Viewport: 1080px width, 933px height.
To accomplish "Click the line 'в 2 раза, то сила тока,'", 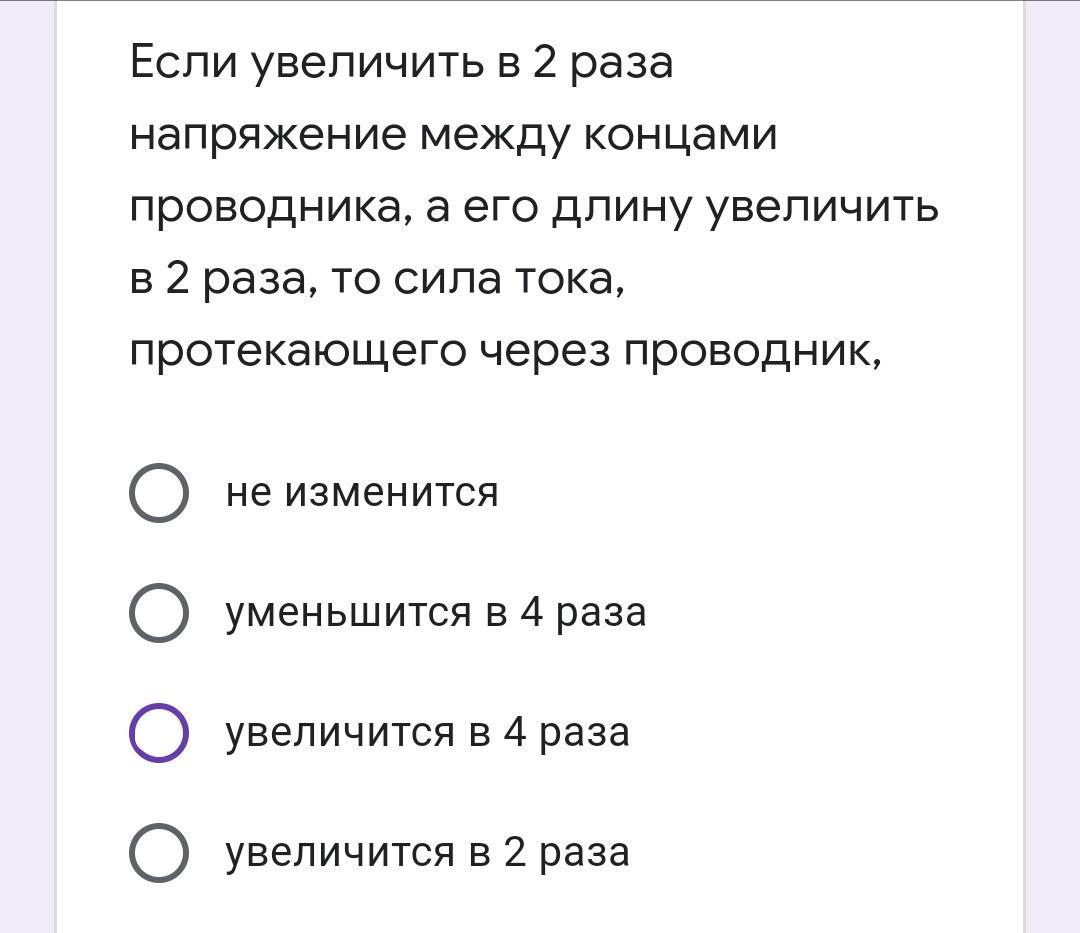I will (377, 280).
